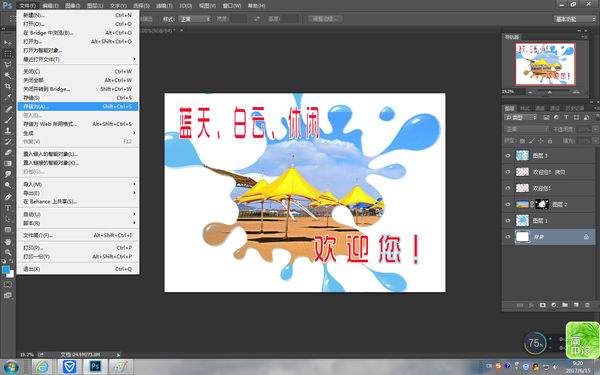Image resolution: width=600 pixels, height=375 pixels.
Task: Hide layer 图层 3 with its eye icon
Action: coord(508,155)
